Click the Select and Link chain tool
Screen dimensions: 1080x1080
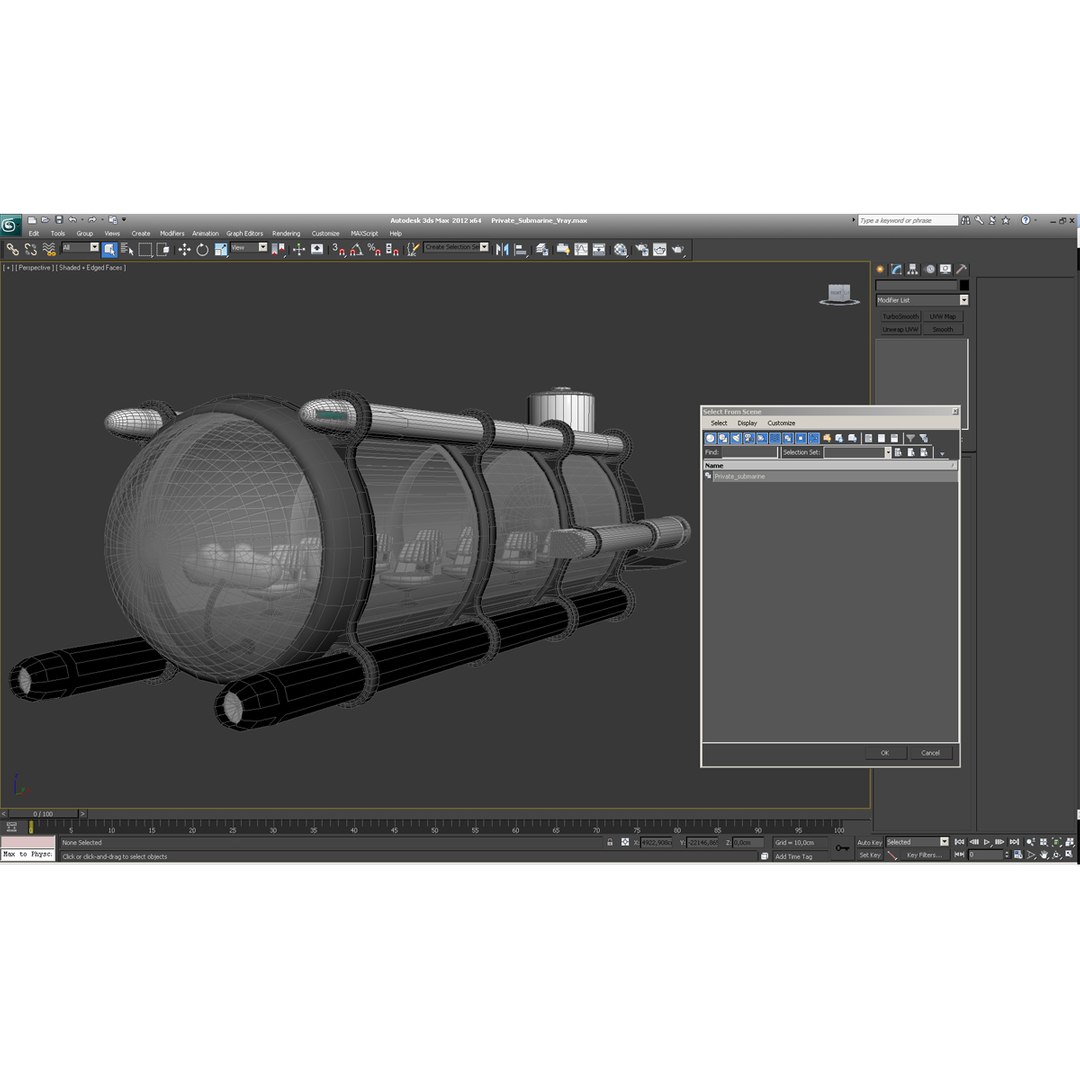point(12,249)
